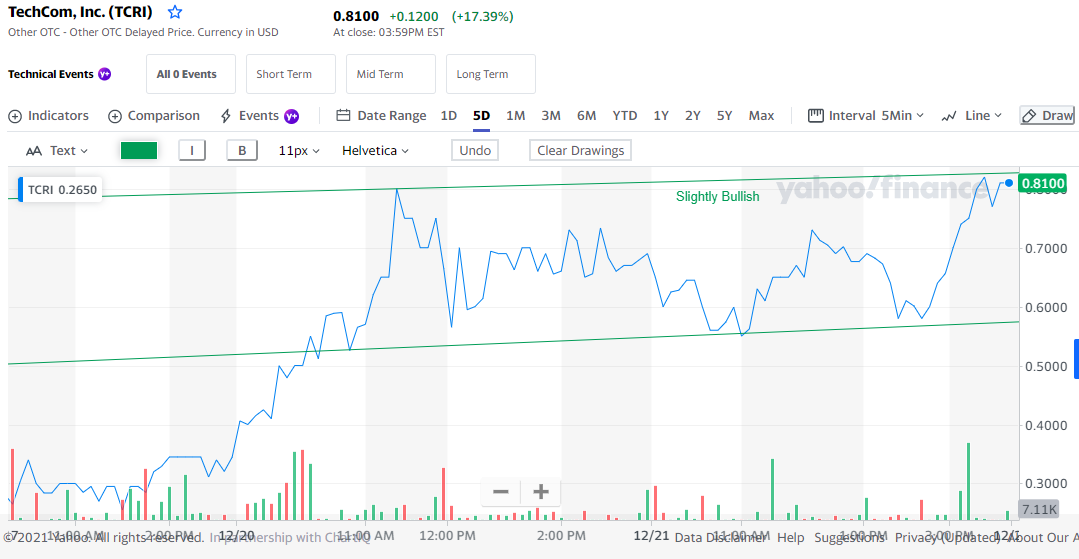Select the 1D range
The height and width of the screenshot is (559, 1079).
(449, 116)
